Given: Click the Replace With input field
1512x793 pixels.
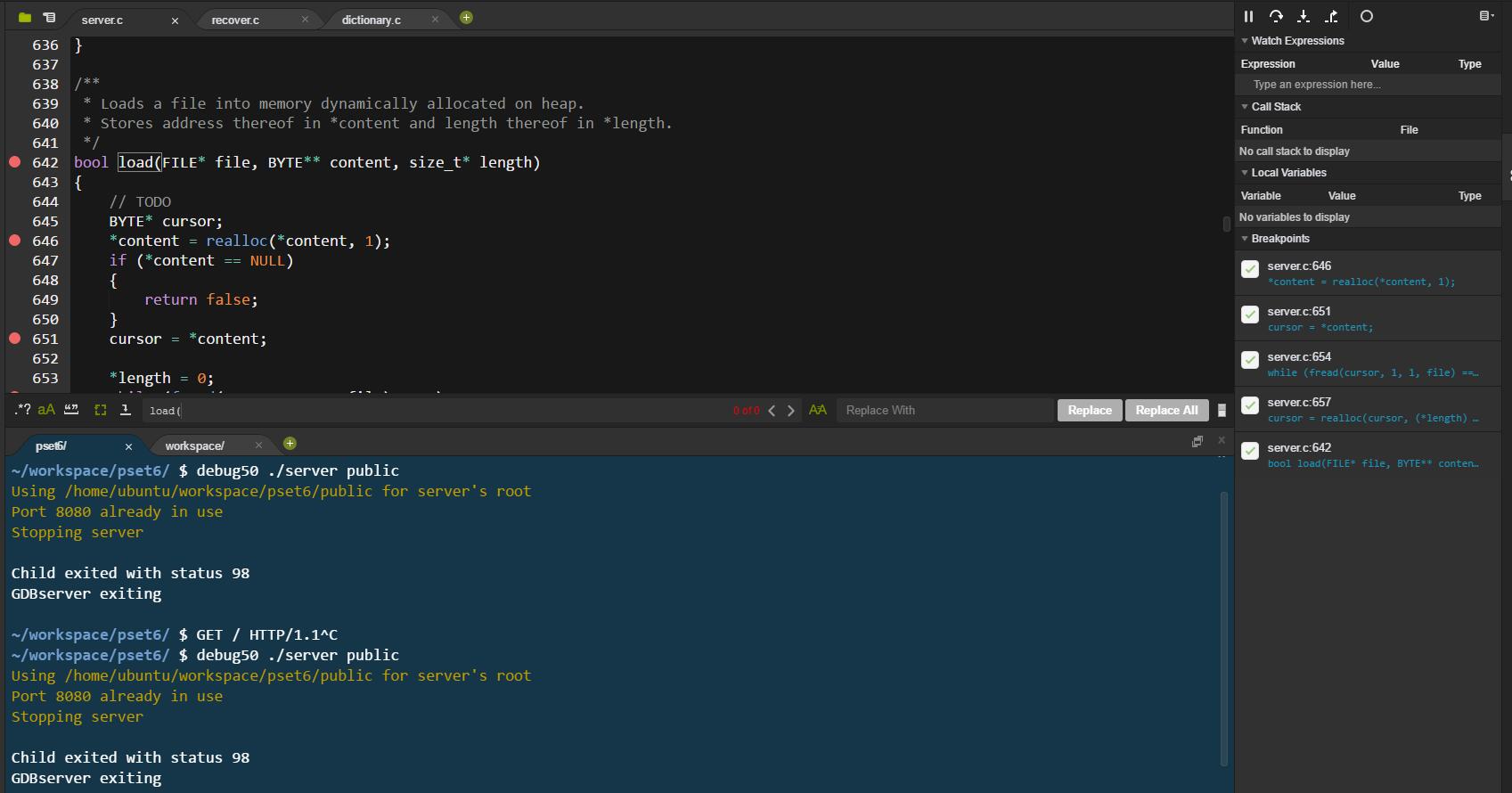Looking at the screenshot, I should [944, 411].
